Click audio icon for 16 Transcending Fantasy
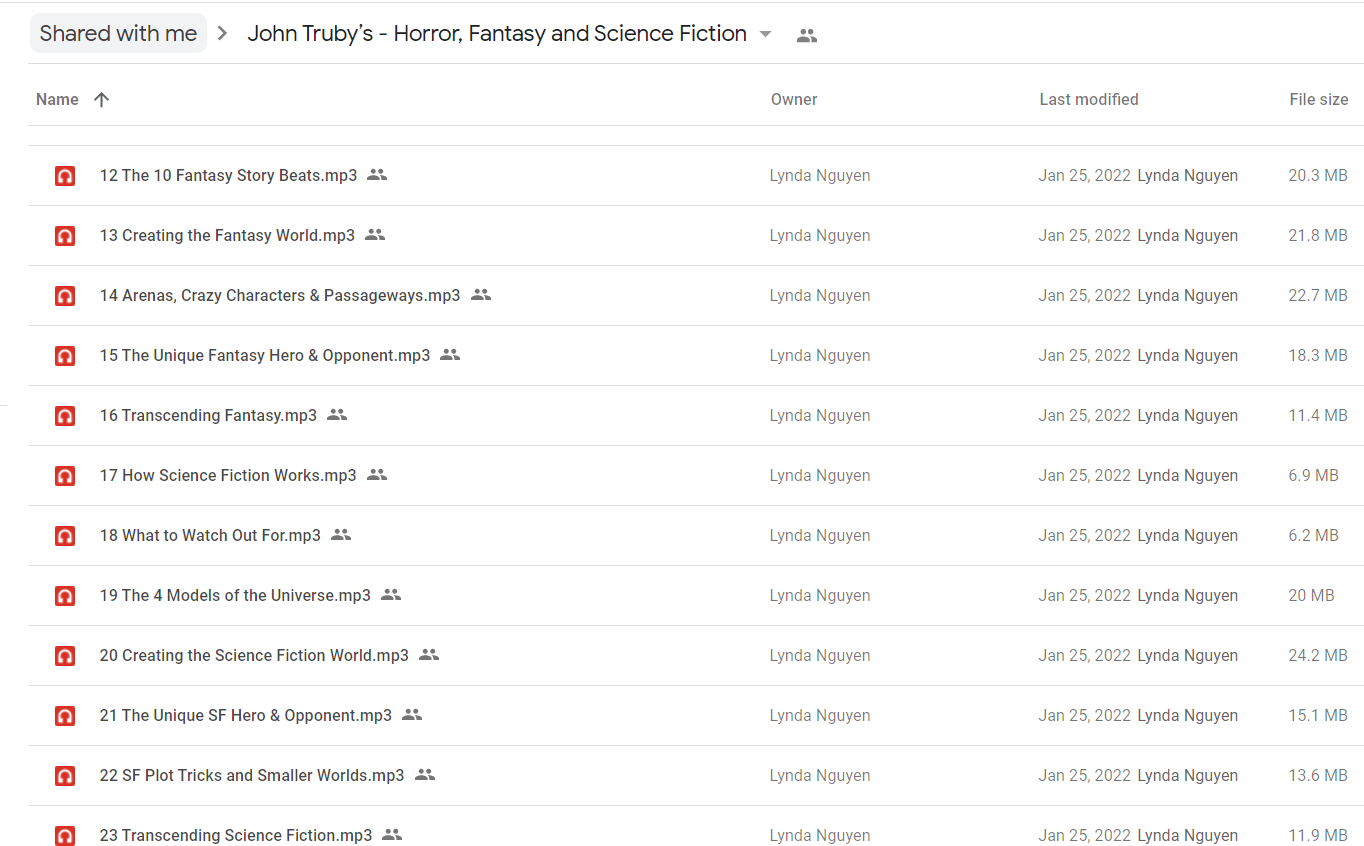The width and height of the screenshot is (1364, 846). (65, 416)
